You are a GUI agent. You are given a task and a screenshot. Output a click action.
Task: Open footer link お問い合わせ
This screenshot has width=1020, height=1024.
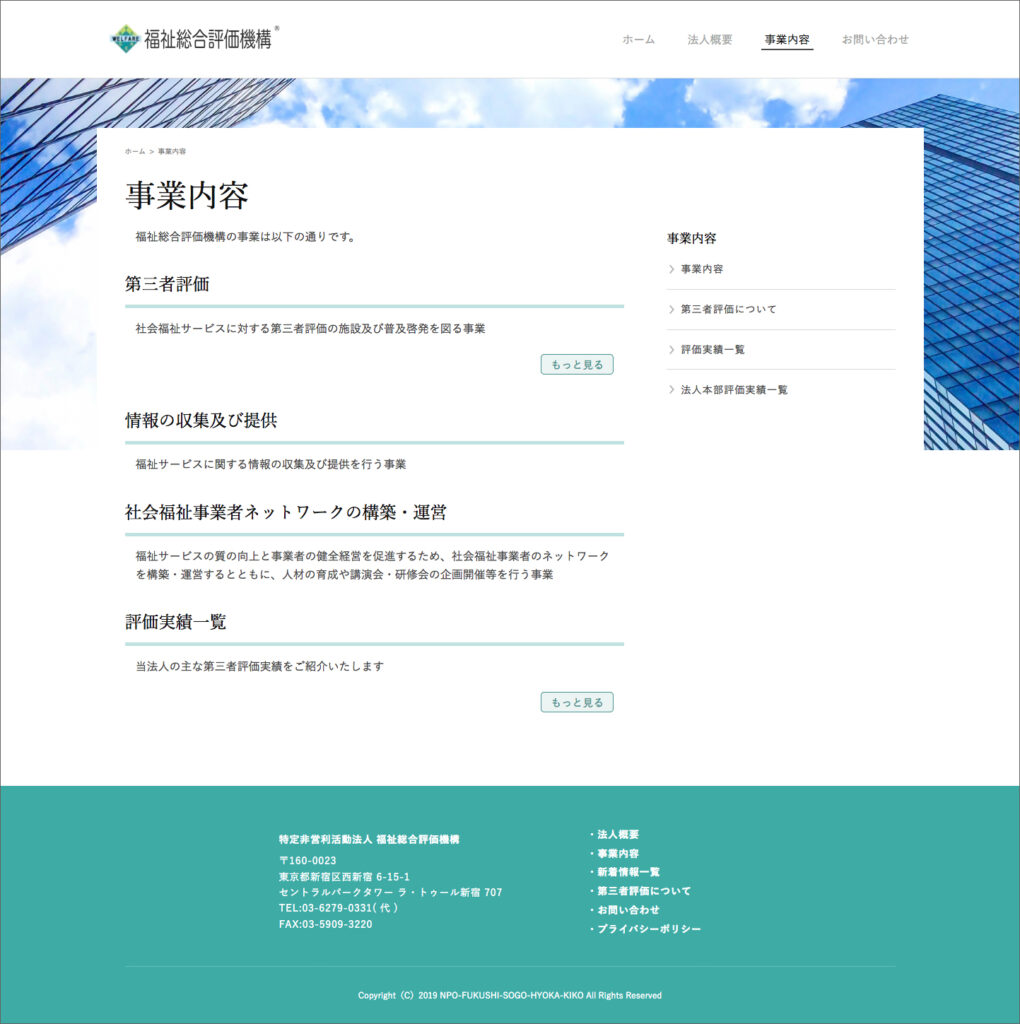(628, 910)
